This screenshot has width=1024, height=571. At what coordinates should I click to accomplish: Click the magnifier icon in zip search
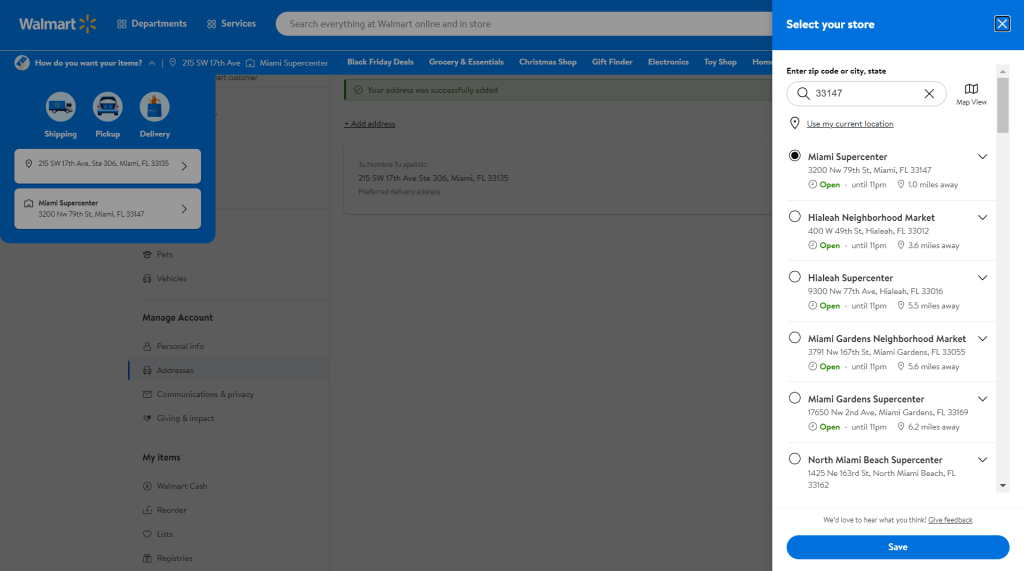point(803,93)
